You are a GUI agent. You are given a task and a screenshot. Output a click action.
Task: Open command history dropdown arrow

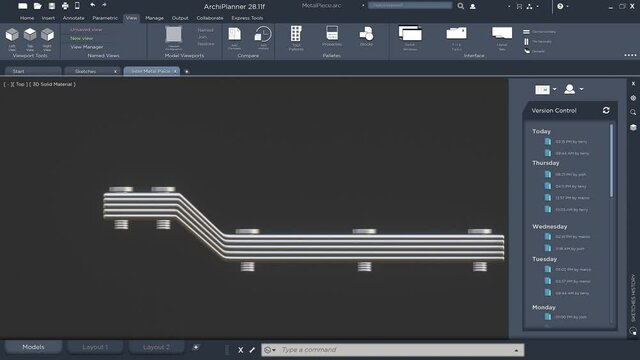pos(516,350)
